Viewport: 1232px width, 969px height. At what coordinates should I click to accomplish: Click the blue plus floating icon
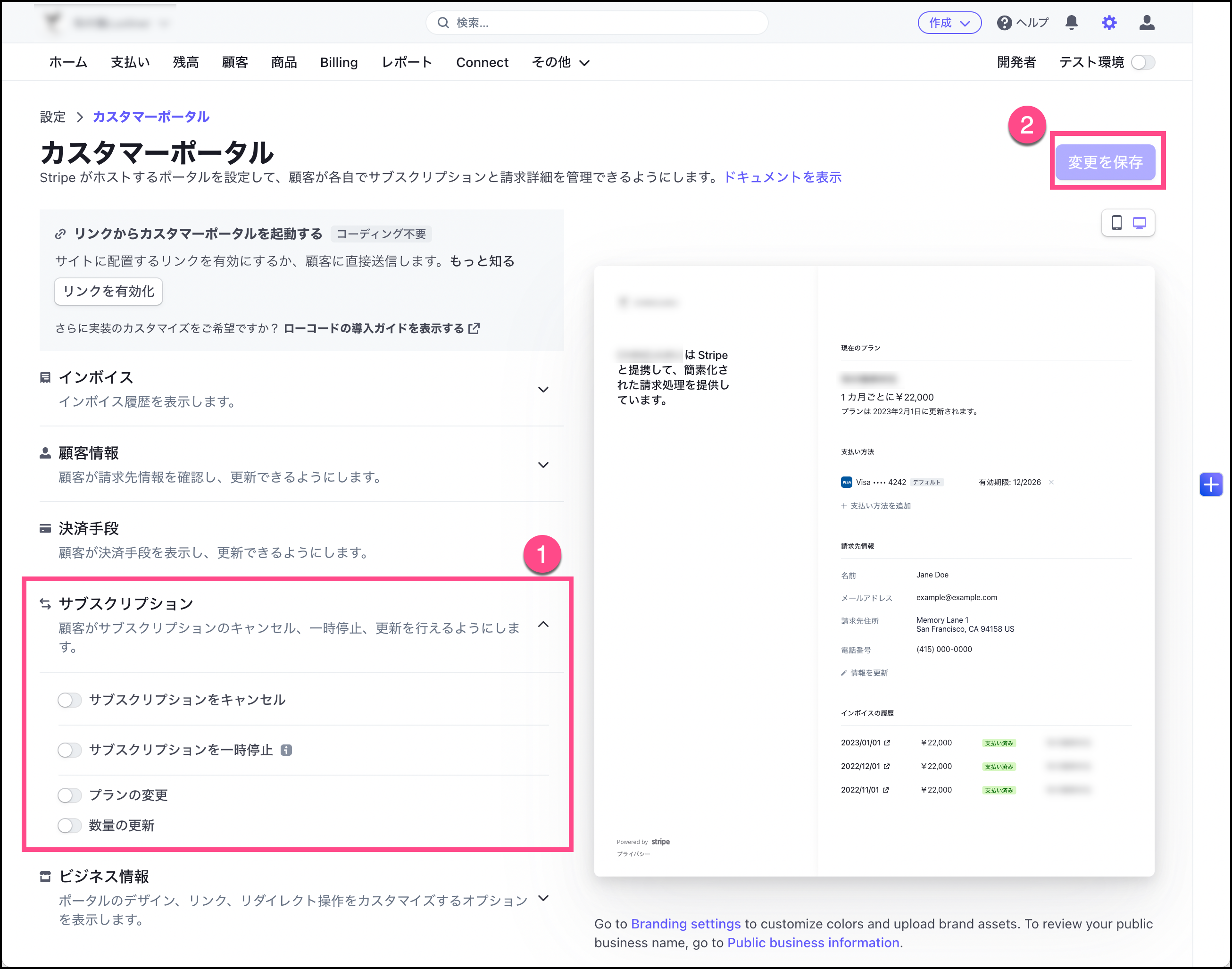[1210, 484]
